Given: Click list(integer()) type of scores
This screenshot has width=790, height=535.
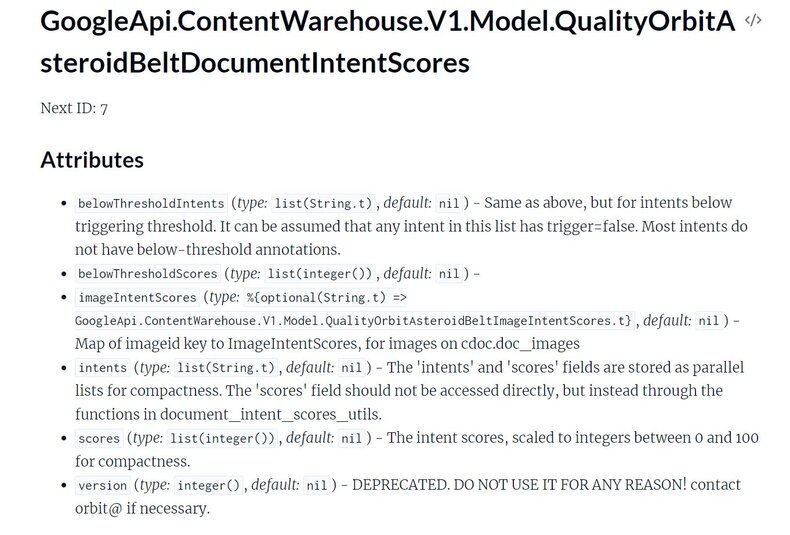Looking at the screenshot, I should click(x=223, y=438).
